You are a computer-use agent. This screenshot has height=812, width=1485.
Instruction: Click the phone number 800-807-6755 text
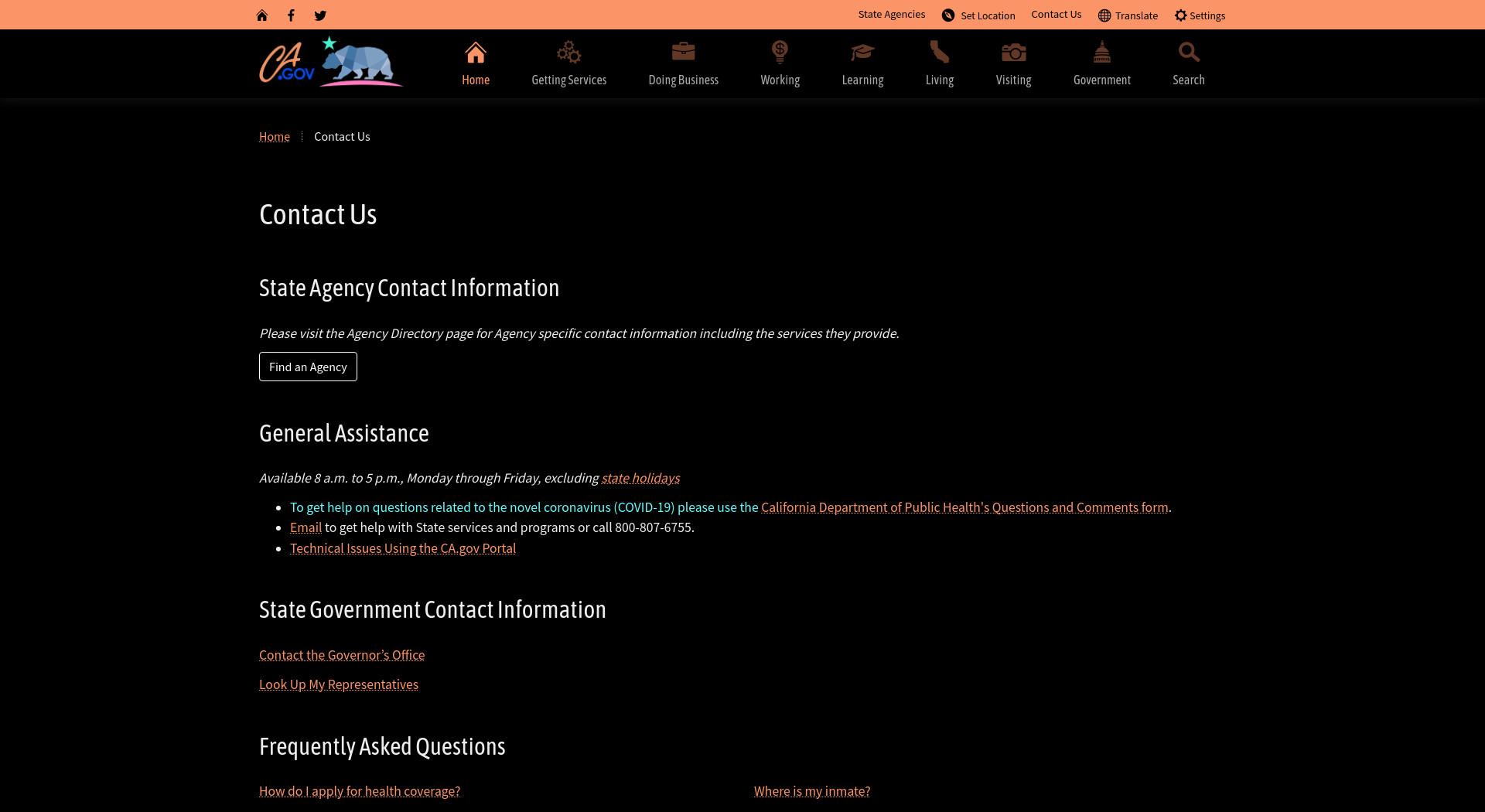[654, 527]
